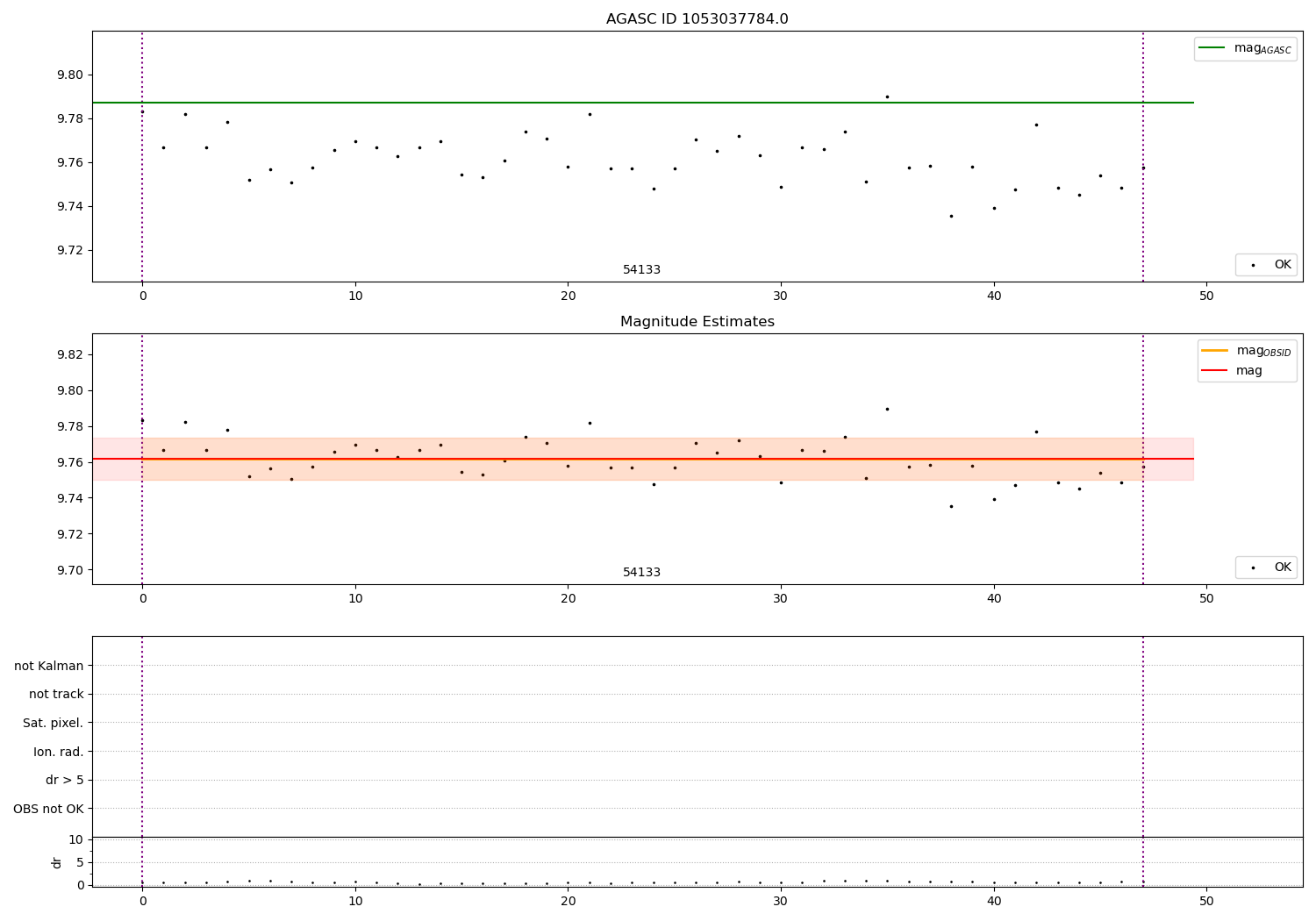The image size is (1316, 921).
Task: Click the "OK" legend in the top plot
Action: [1266, 264]
